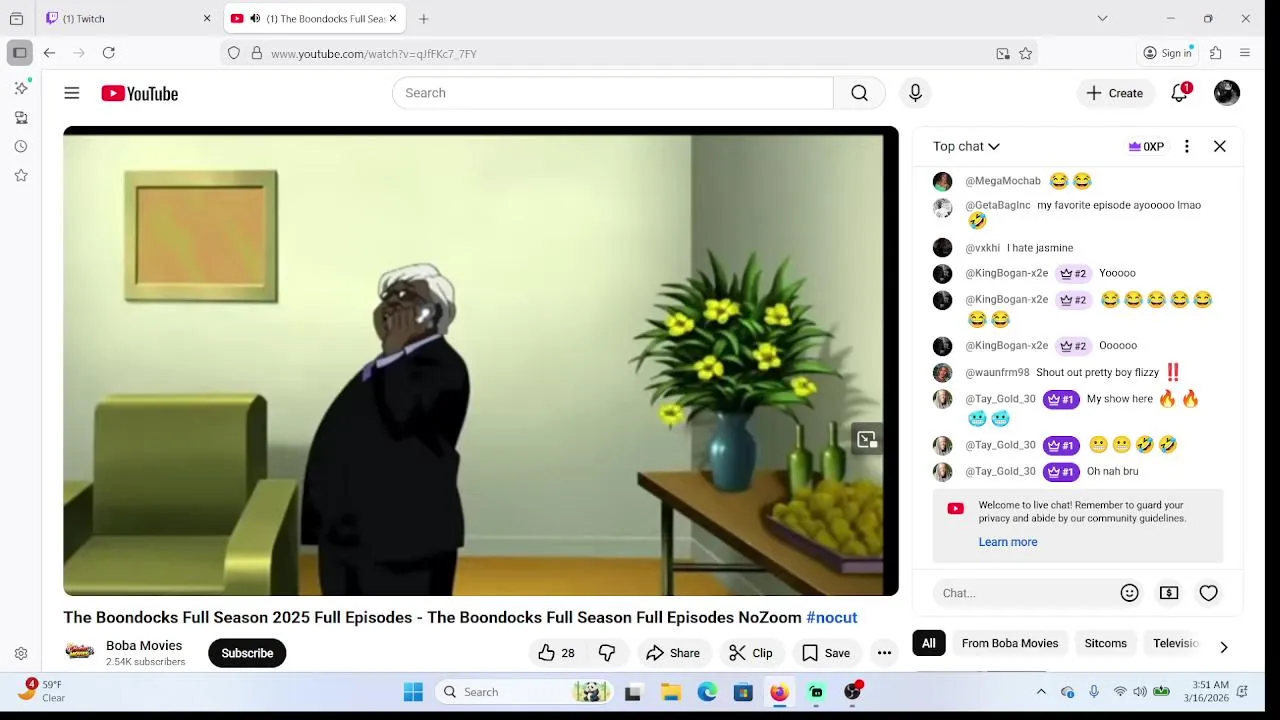
Task: Open the YouTube guide hamburger menu
Action: 71,93
